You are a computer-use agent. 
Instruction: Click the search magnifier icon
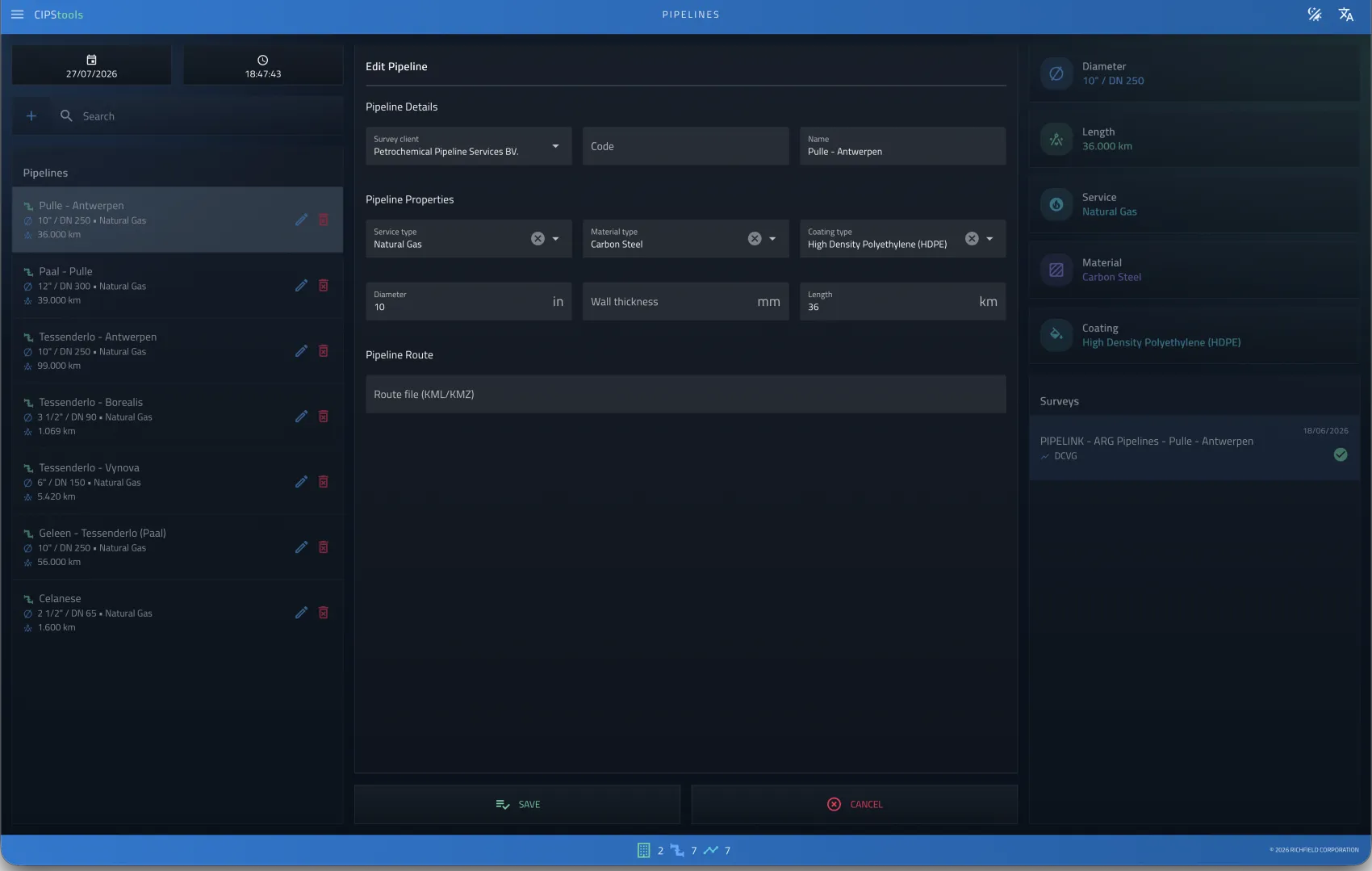(66, 116)
